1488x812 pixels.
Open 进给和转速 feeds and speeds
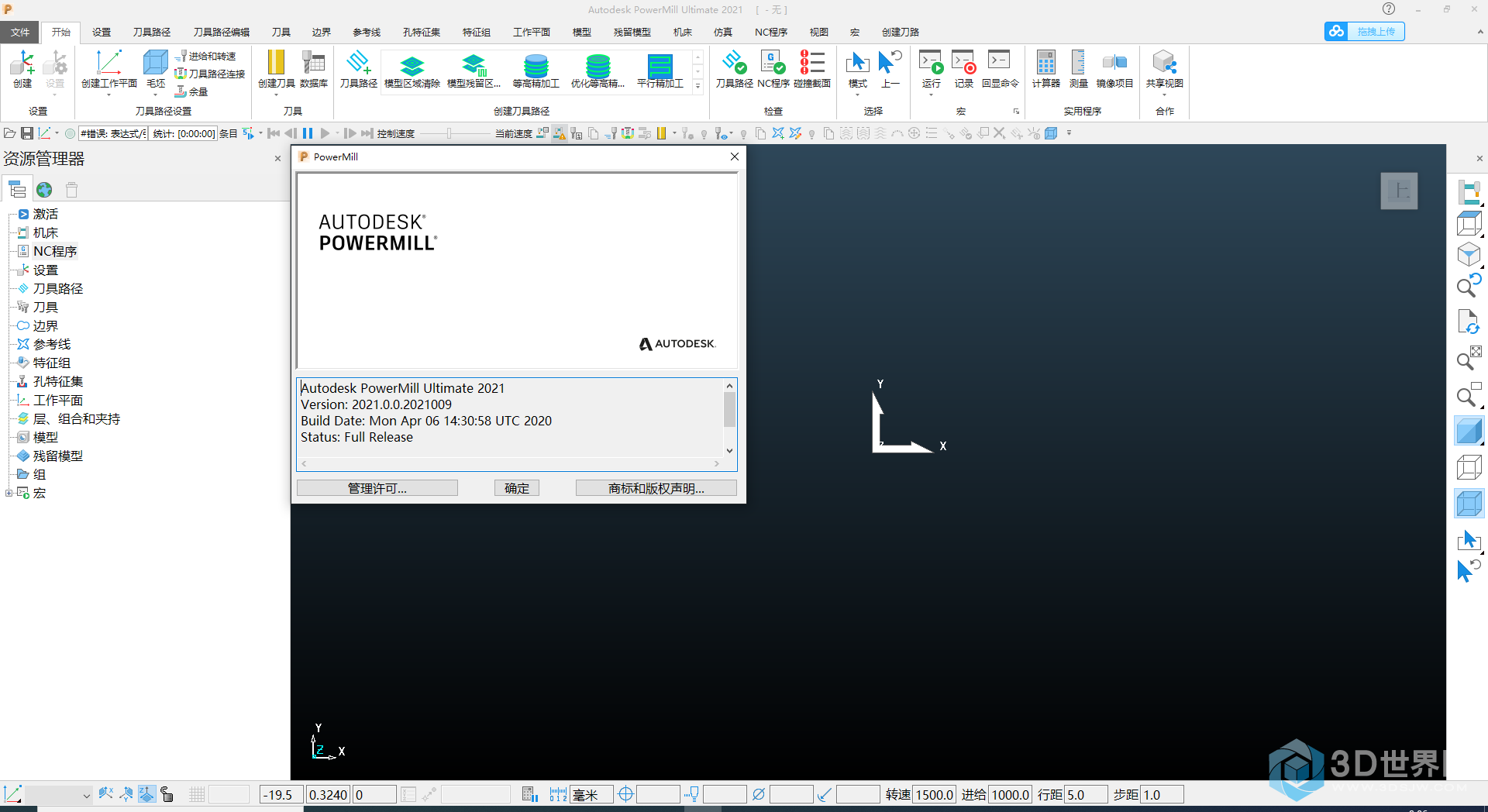click(205, 56)
